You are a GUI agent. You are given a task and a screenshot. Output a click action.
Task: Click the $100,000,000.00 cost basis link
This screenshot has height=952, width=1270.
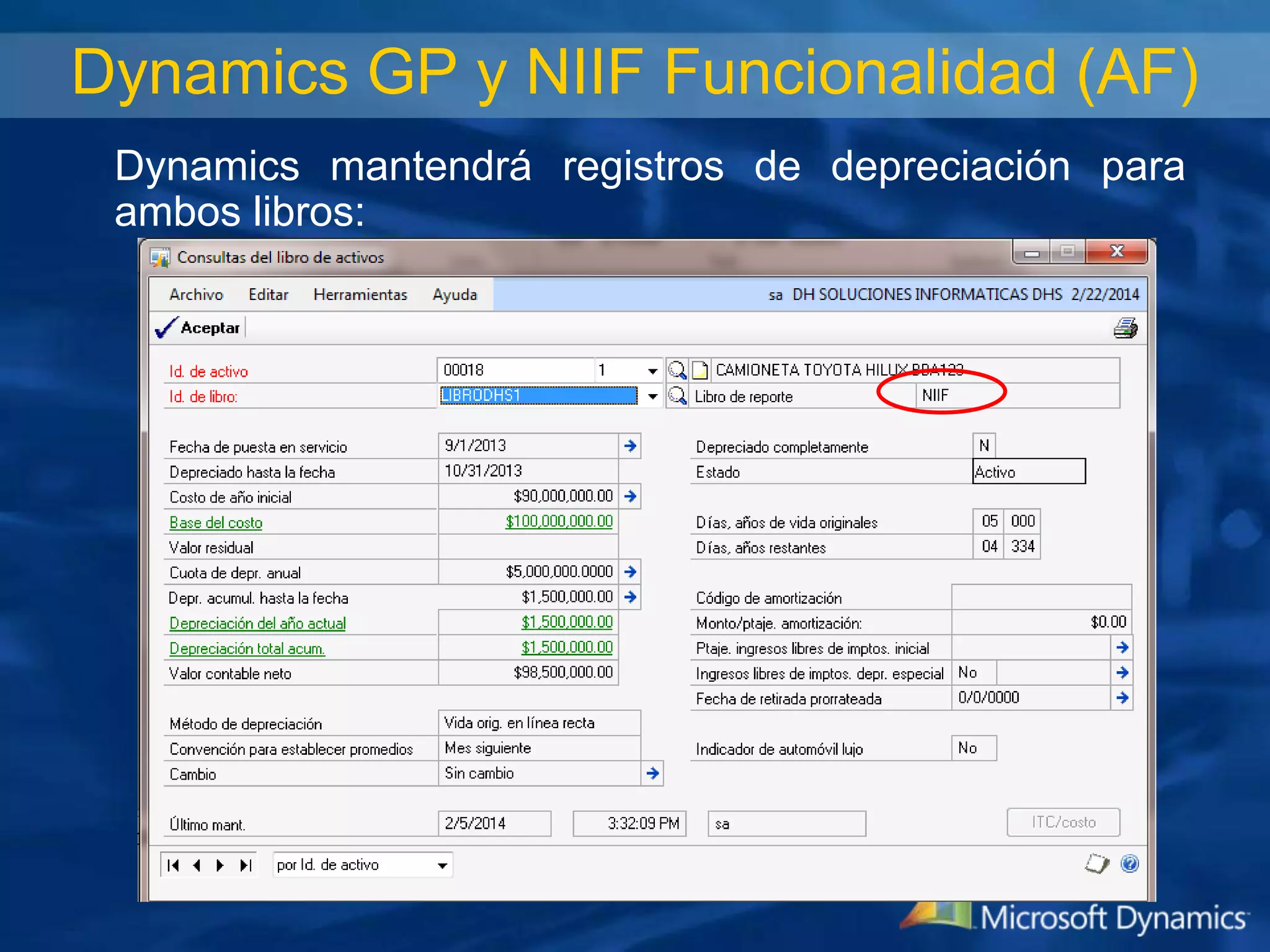tap(559, 521)
